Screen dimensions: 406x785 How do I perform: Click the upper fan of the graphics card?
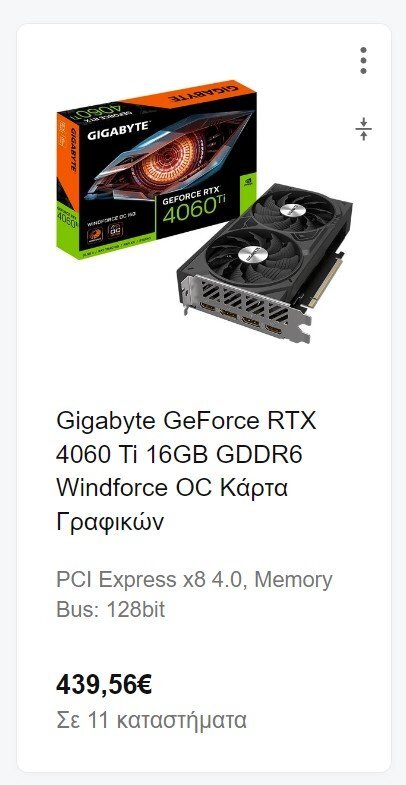[293, 209]
